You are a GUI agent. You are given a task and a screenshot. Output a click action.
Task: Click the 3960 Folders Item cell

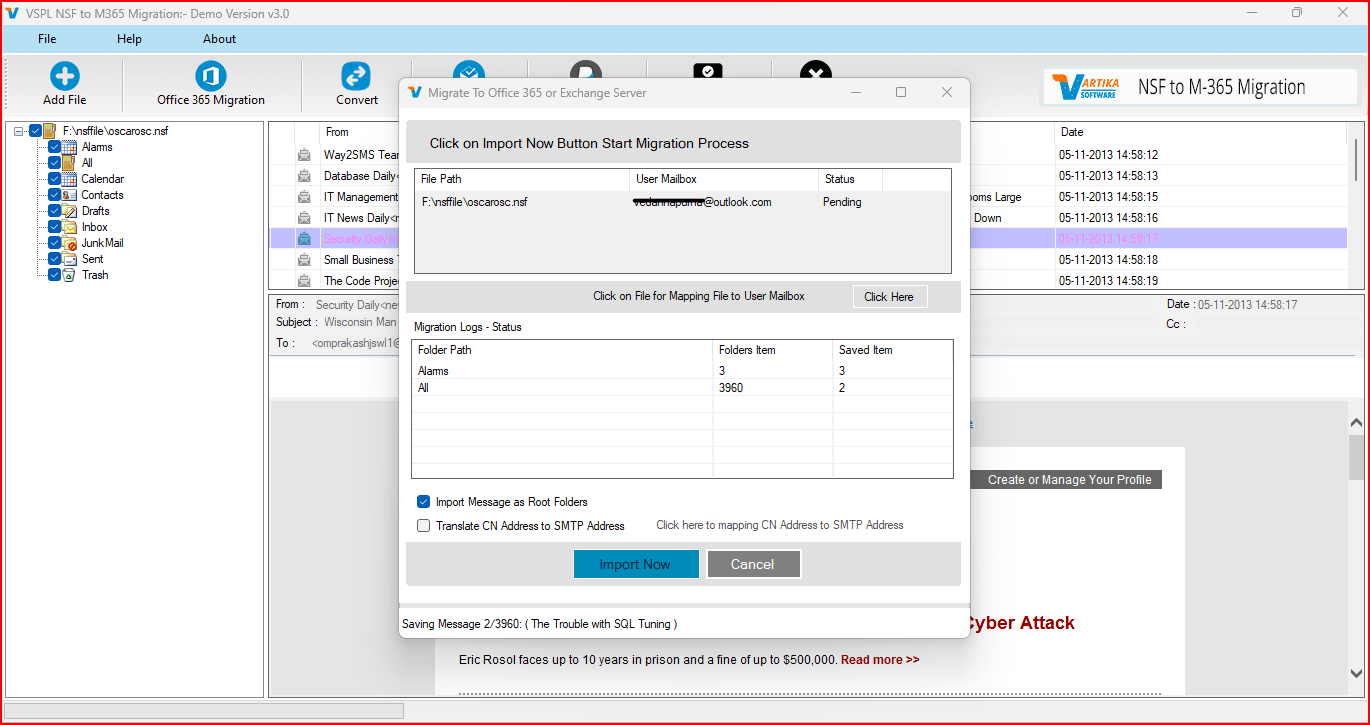(x=731, y=388)
